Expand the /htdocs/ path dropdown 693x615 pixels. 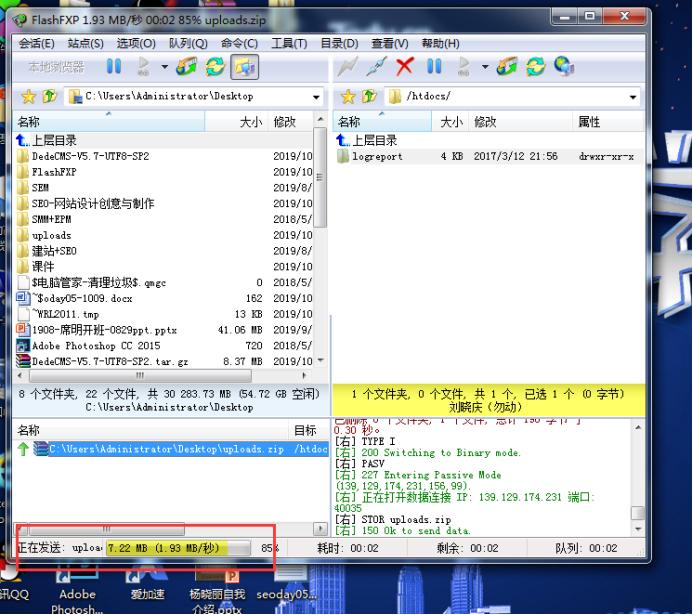(x=632, y=97)
